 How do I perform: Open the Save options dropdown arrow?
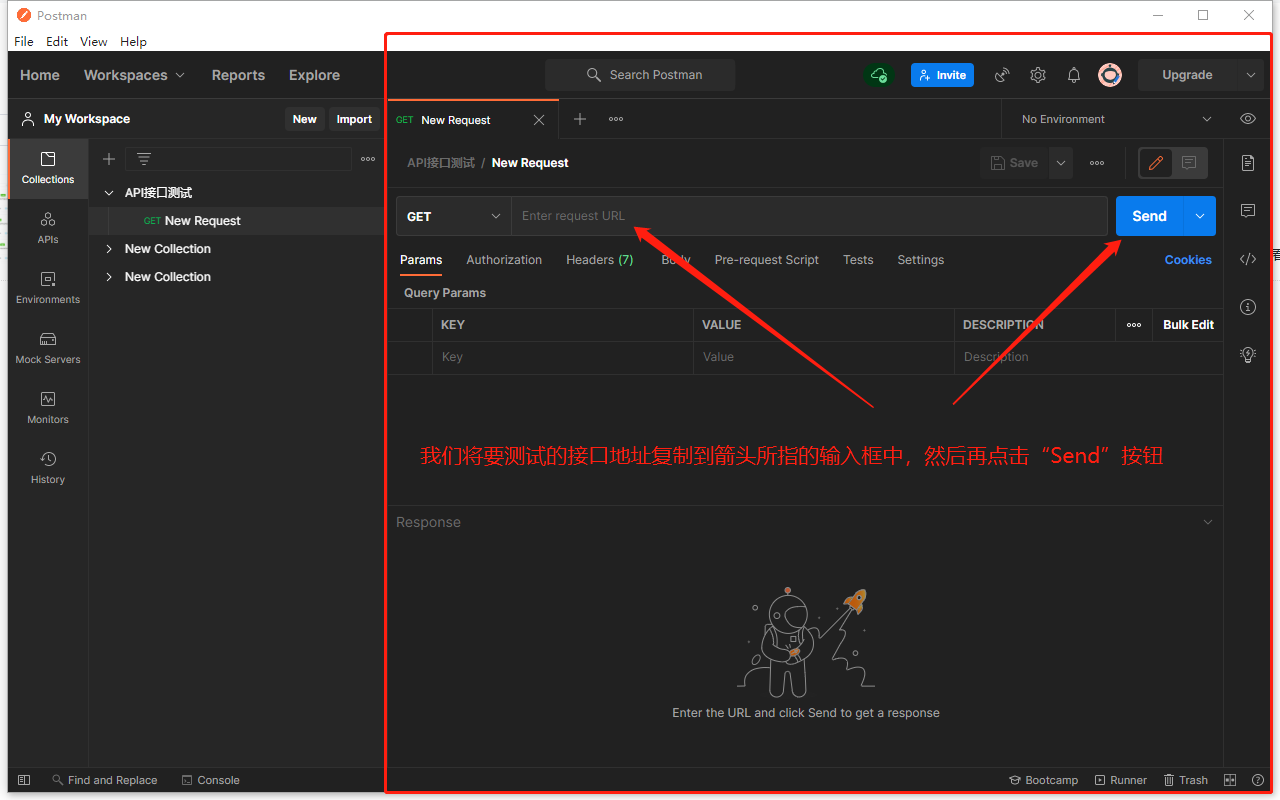tap(1061, 163)
